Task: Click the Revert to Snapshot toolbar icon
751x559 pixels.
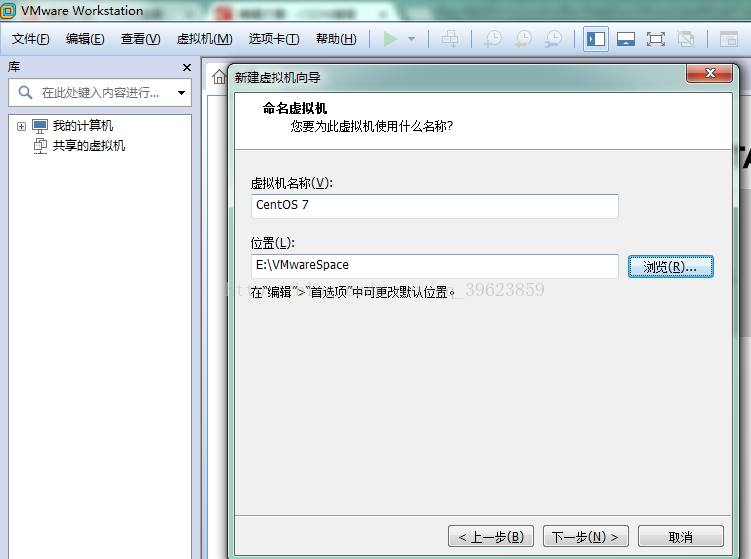Action: [x=523, y=39]
